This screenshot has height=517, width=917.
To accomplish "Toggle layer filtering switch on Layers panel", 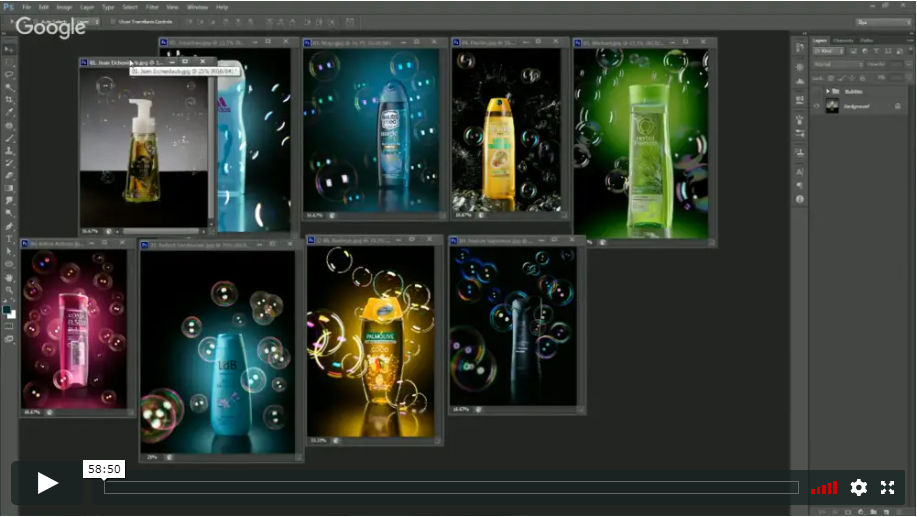I will (909, 51).
